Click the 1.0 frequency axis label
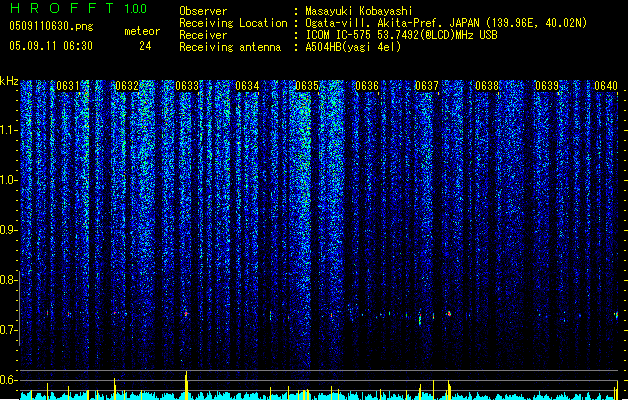Image resolution: width=629 pixels, height=400 pixels. pos(9,180)
